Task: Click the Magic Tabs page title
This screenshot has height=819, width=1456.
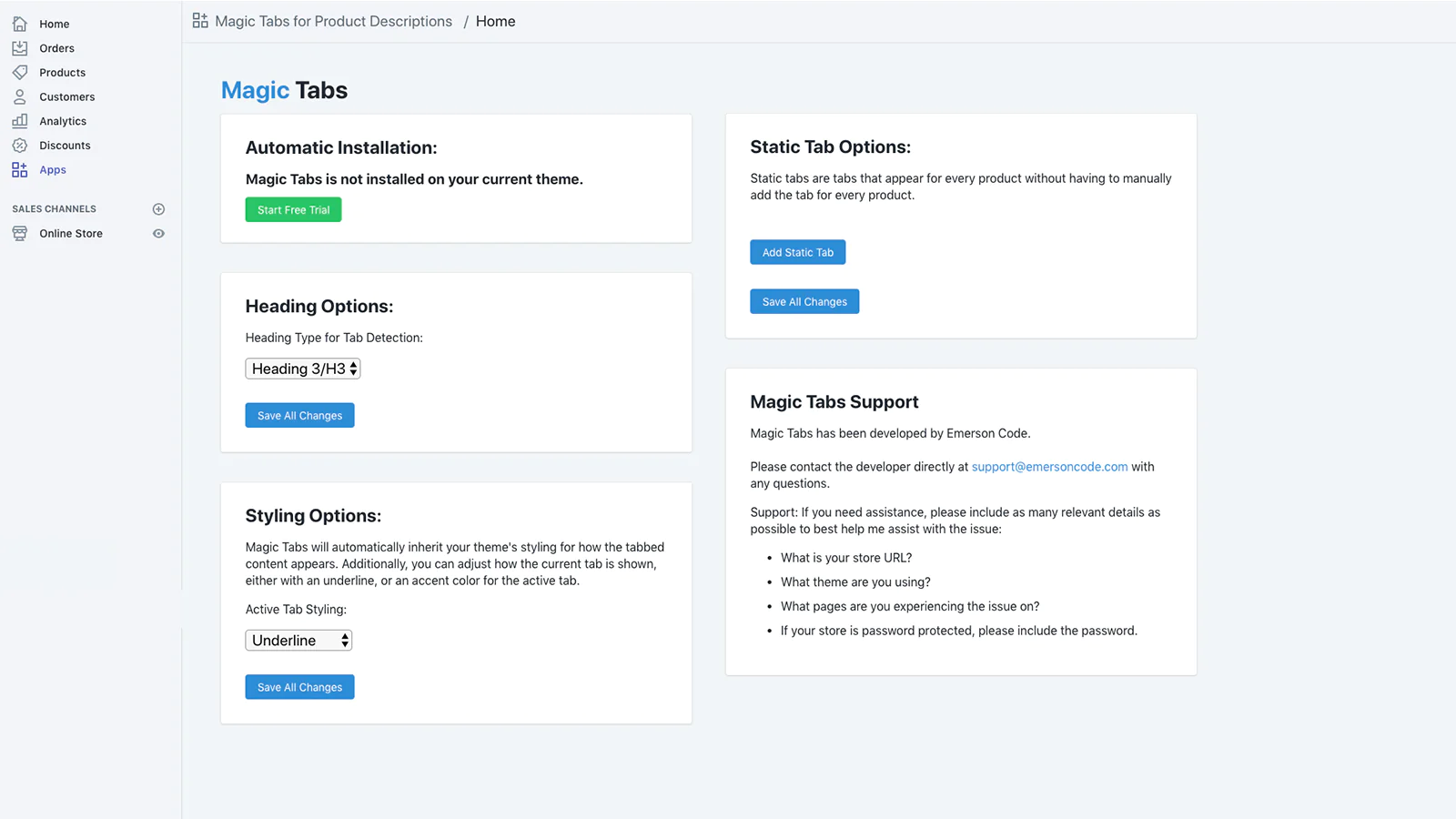Action: click(x=284, y=90)
